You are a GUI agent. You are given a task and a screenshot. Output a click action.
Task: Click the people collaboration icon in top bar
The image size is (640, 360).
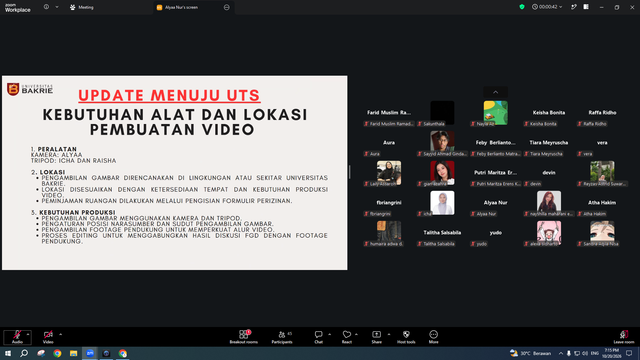[x=573, y=7]
